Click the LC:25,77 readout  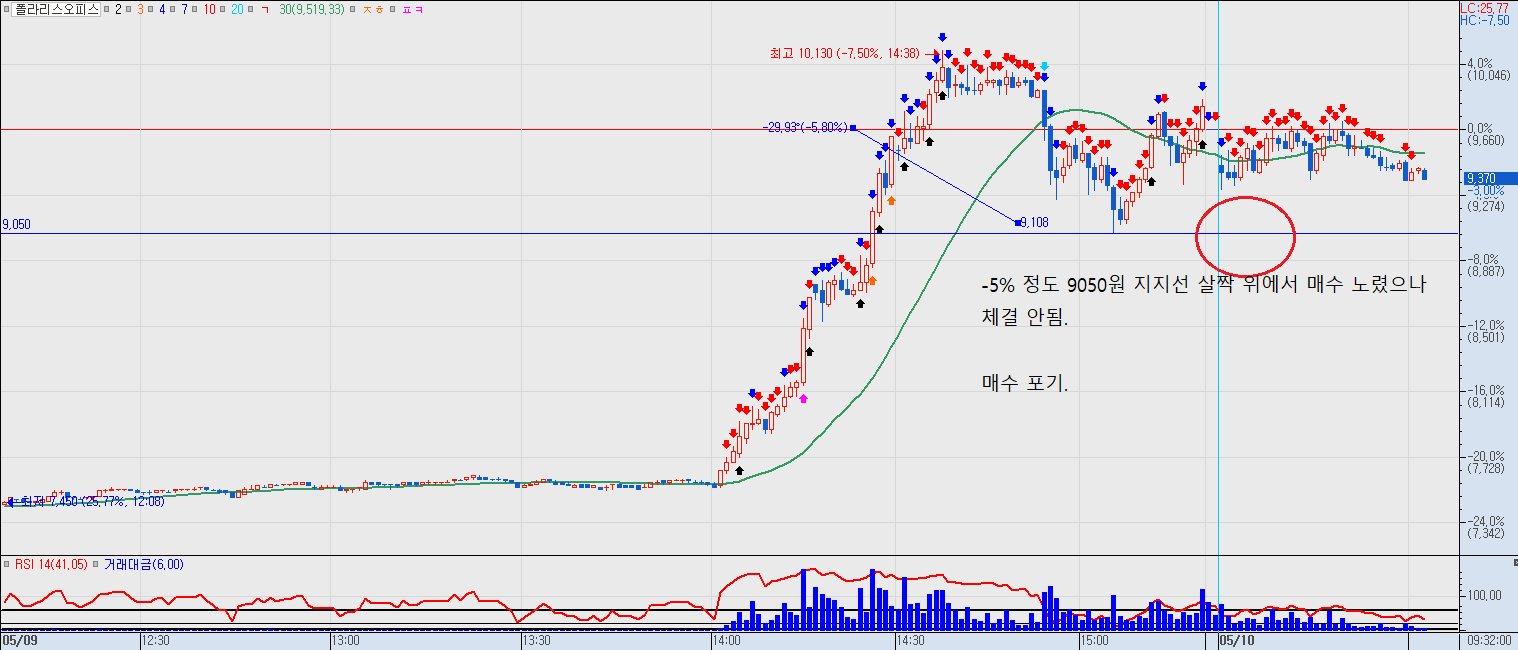(x=1487, y=7)
